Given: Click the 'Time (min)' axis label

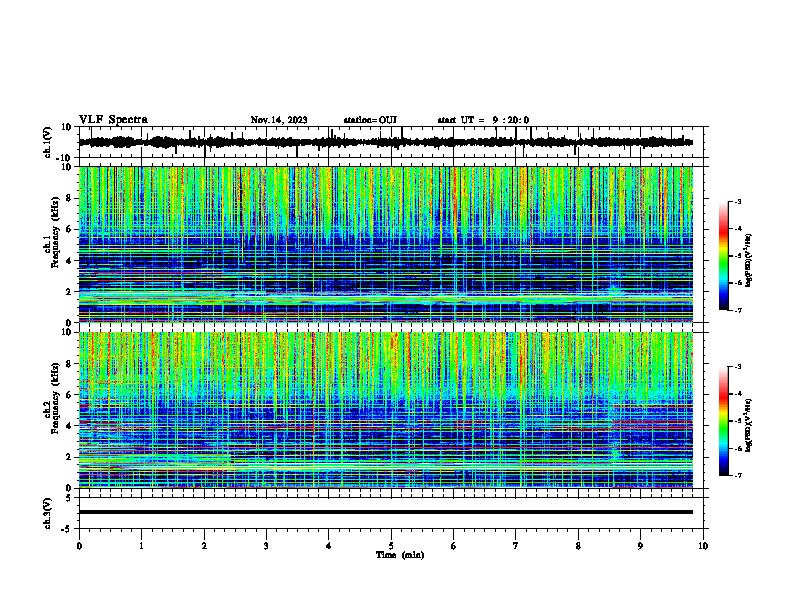Looking at the screenshot, I should point(400,555).
